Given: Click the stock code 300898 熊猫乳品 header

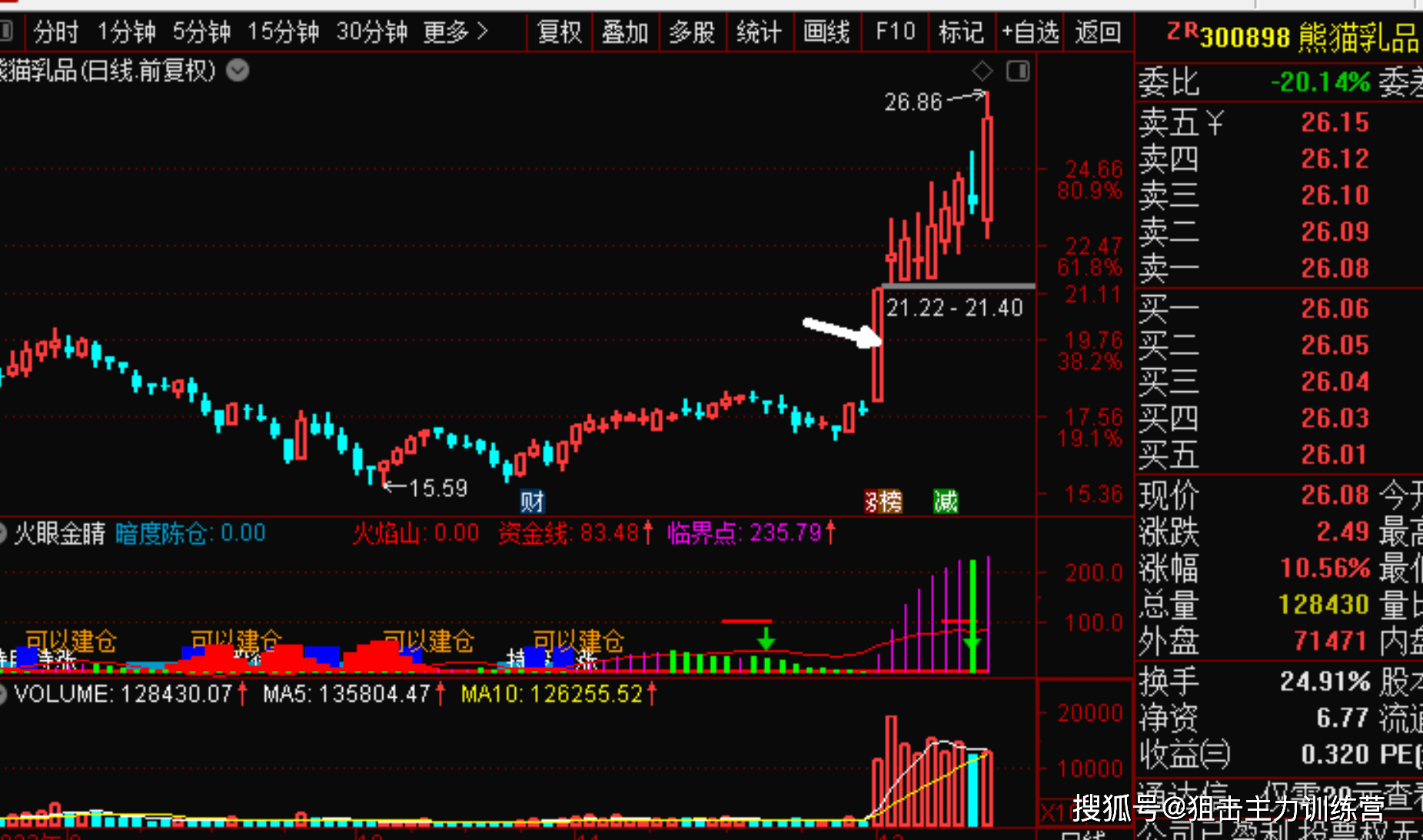Looking at the screenshot, I should coord(1309,36).
